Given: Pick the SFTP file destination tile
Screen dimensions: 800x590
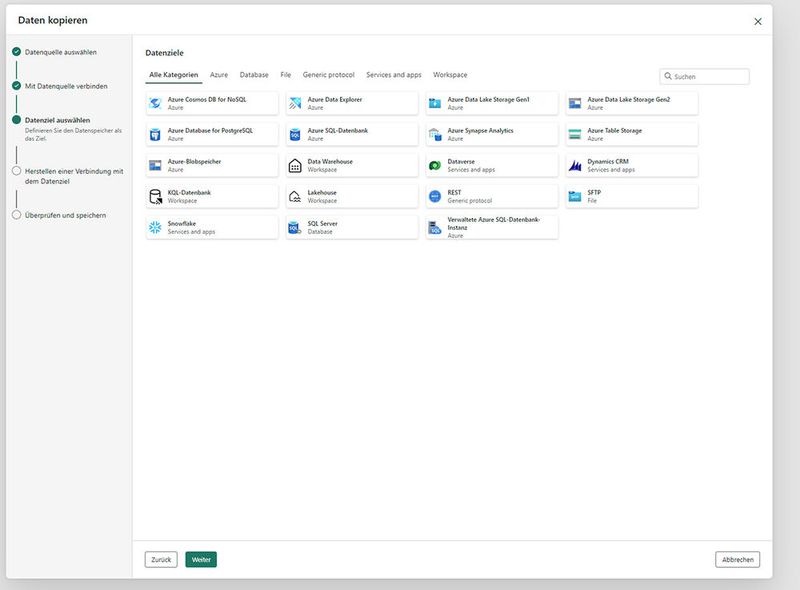Looking at the screenshot, I should tap(631, 196).
